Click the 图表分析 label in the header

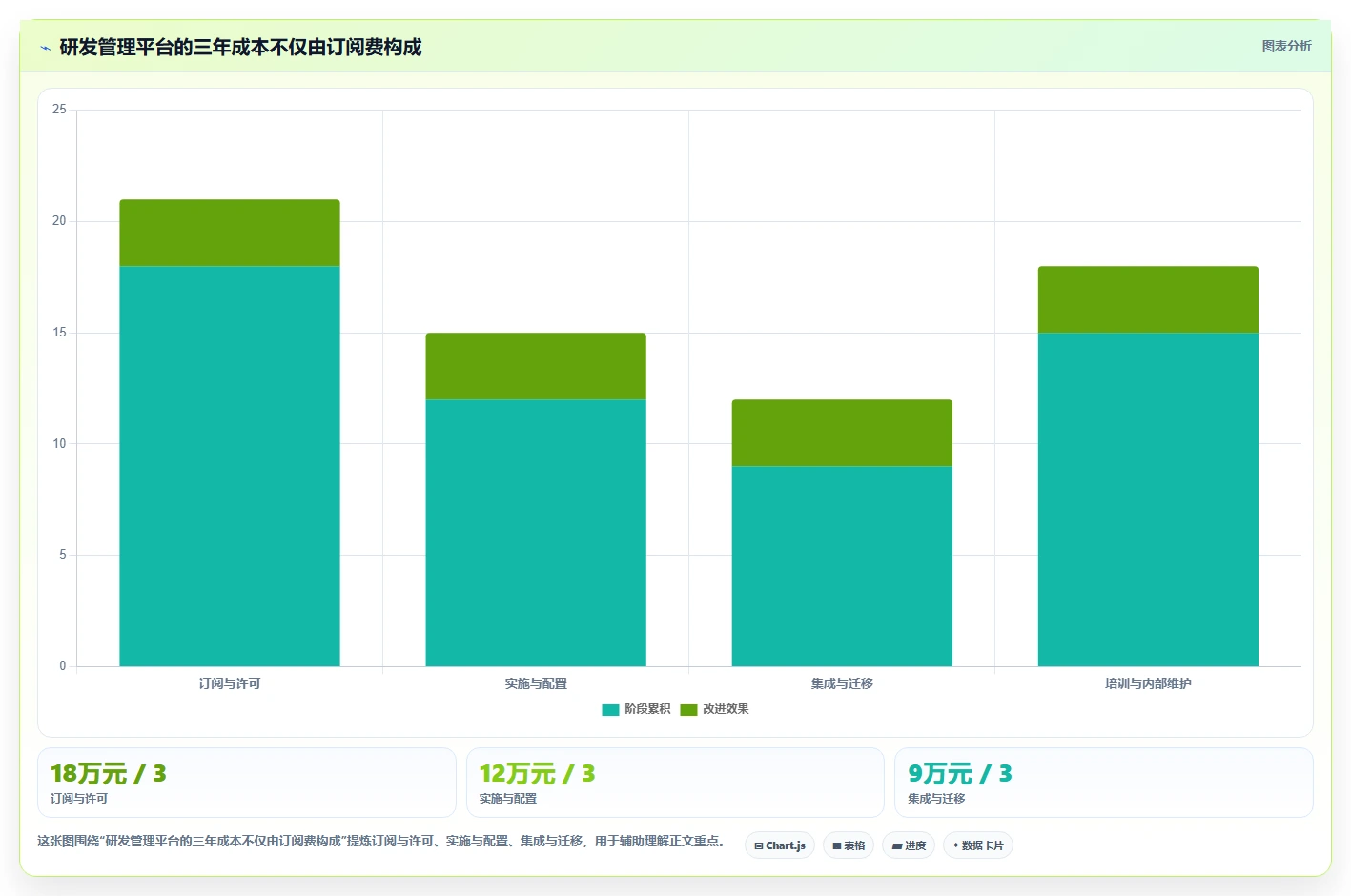pos(1286,46)
